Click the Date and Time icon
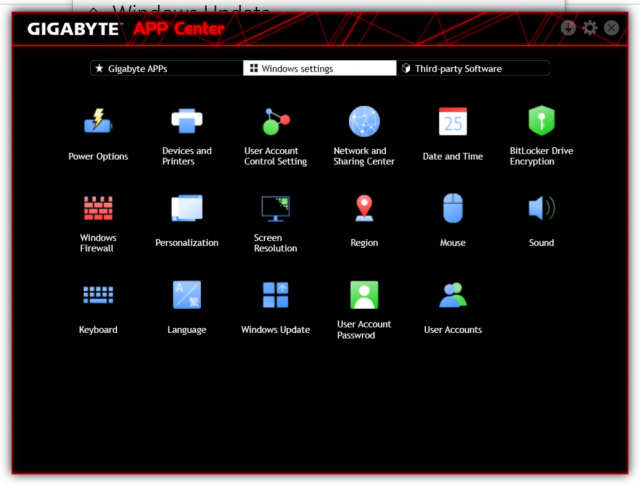Screen dimensions: 640x486 tap(453, 122)
